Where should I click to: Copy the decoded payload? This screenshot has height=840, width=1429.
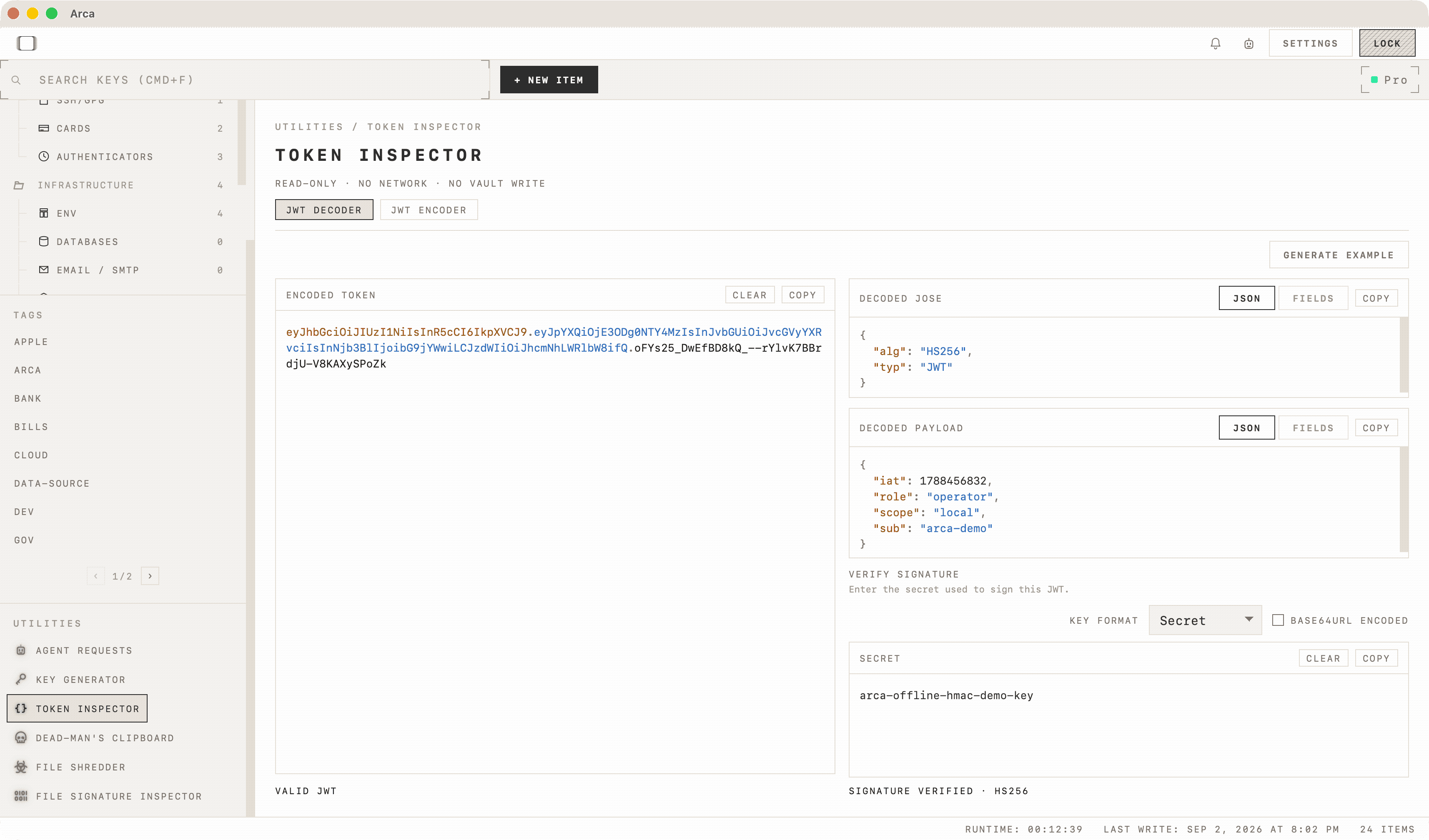coord(1376,428)
